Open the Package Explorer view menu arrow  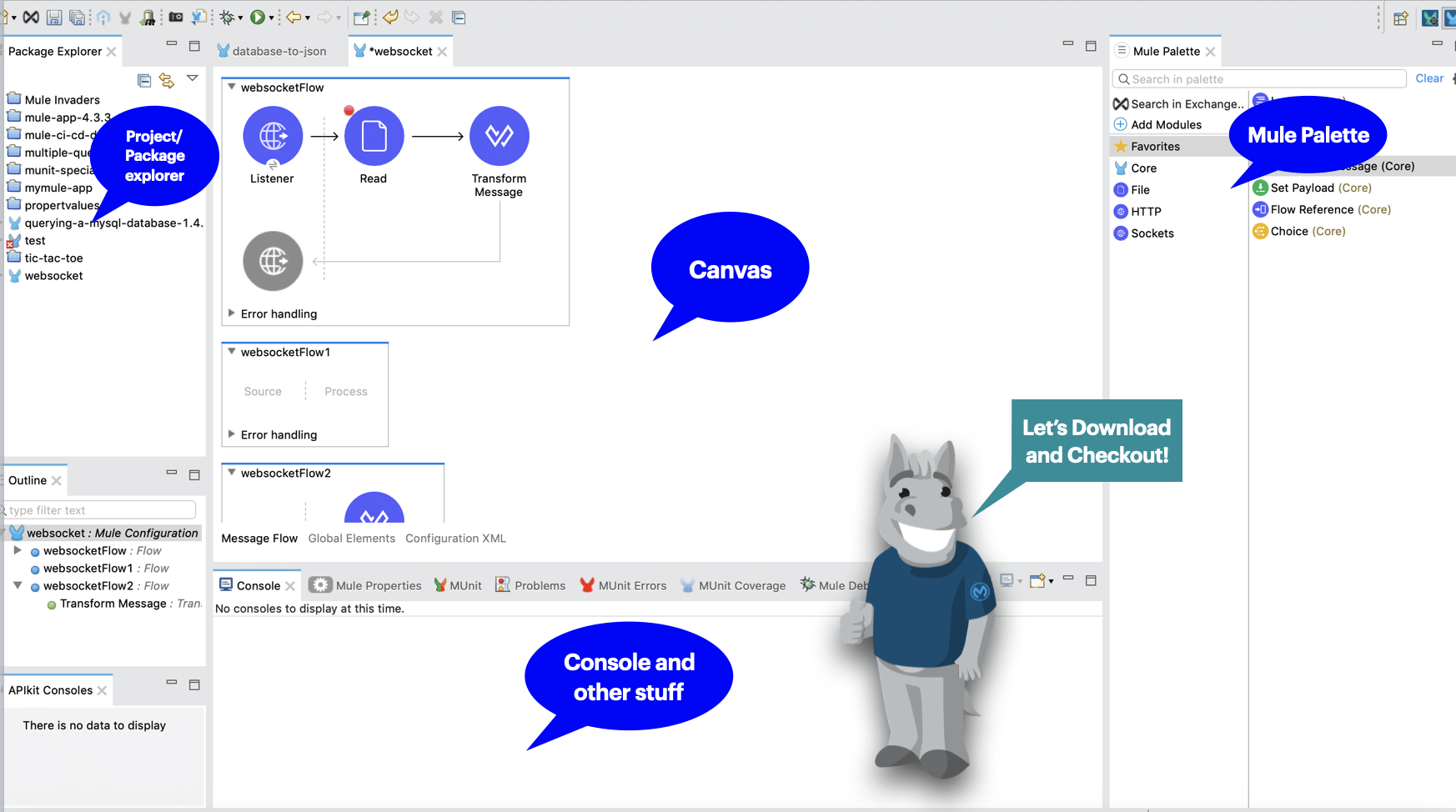pyautogui.click(x=192, y=78)
